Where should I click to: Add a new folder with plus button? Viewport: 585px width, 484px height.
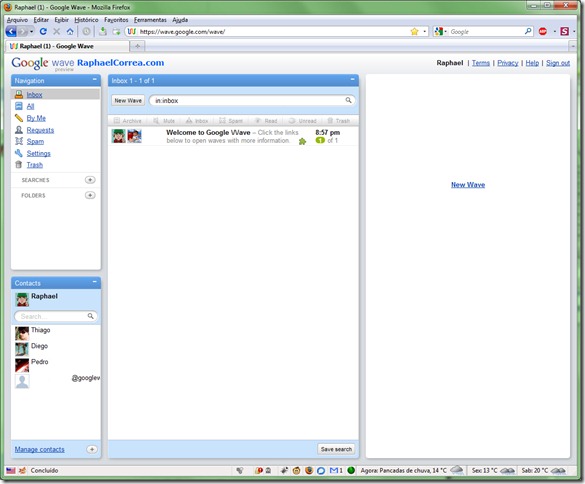click(x=90, y=195)
